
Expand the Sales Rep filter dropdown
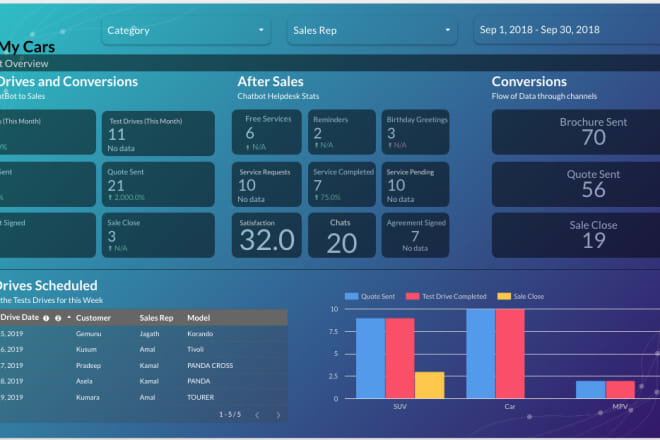372,30
